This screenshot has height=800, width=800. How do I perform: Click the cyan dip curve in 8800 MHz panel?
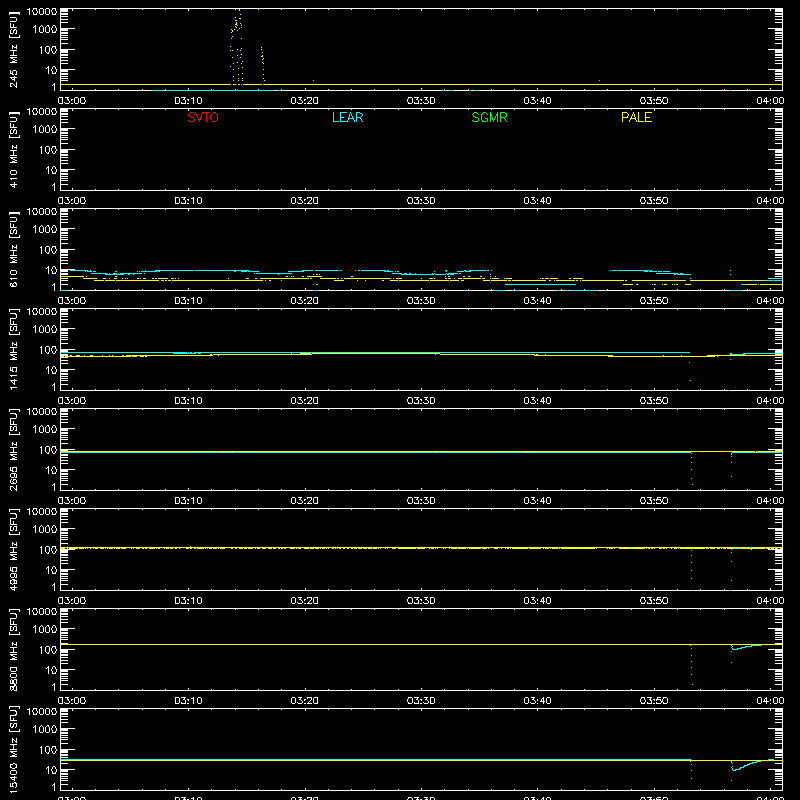745,647
